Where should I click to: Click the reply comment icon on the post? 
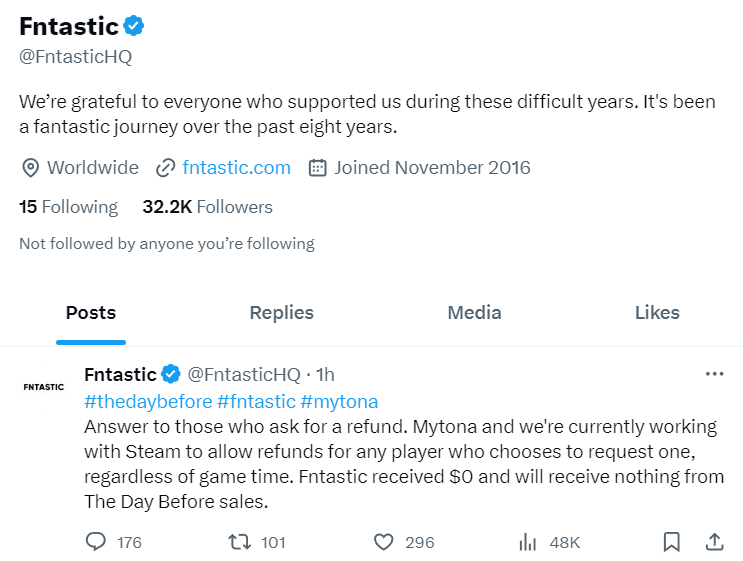[97, 542]
